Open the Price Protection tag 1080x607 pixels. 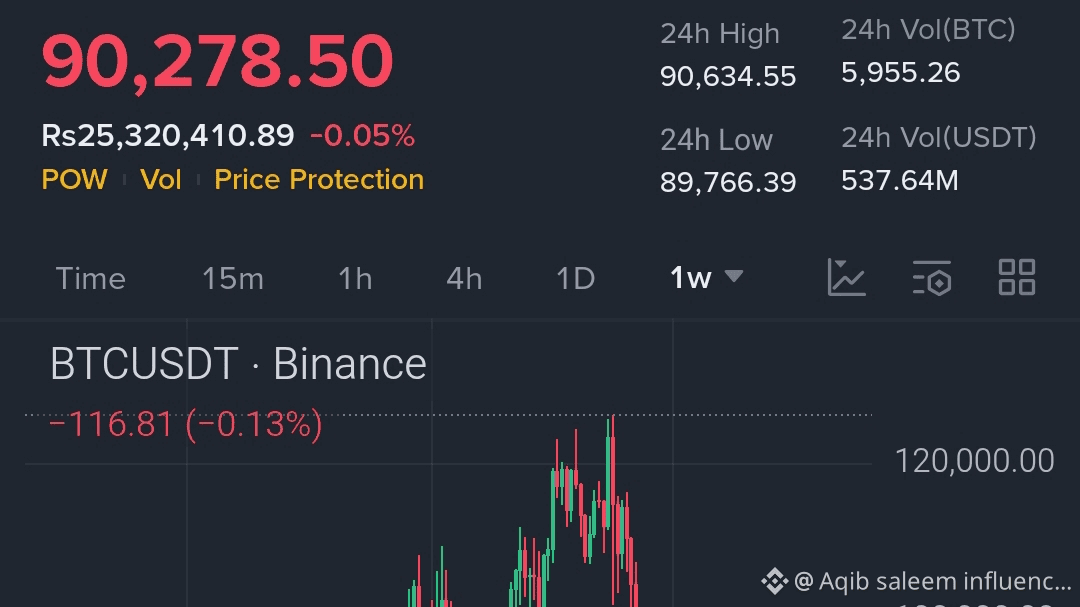(319, 180)
